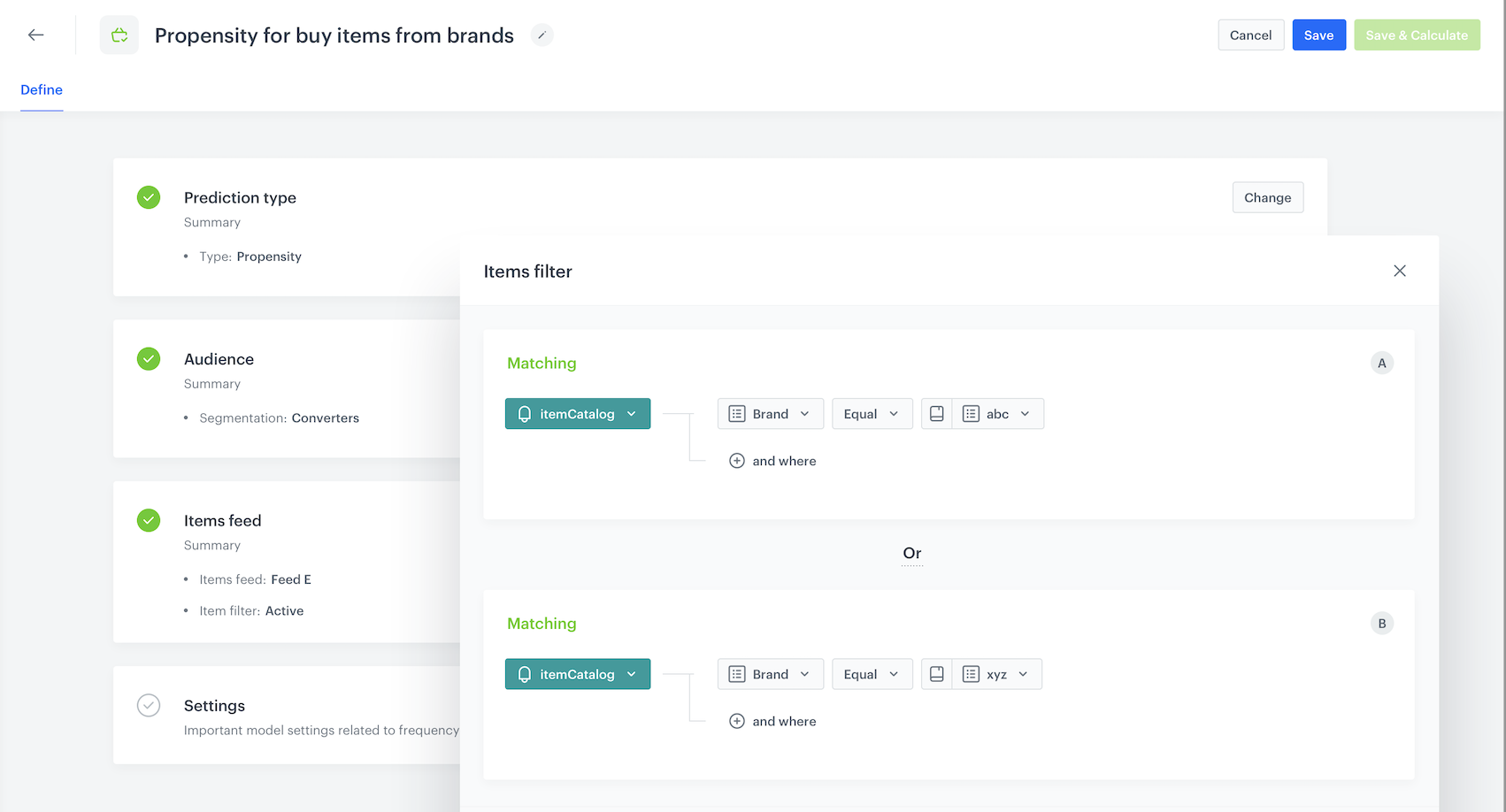This screenshot has height=812, width=1506.
Task: Click the B group badge
Action: click(x=1381, y=624)
